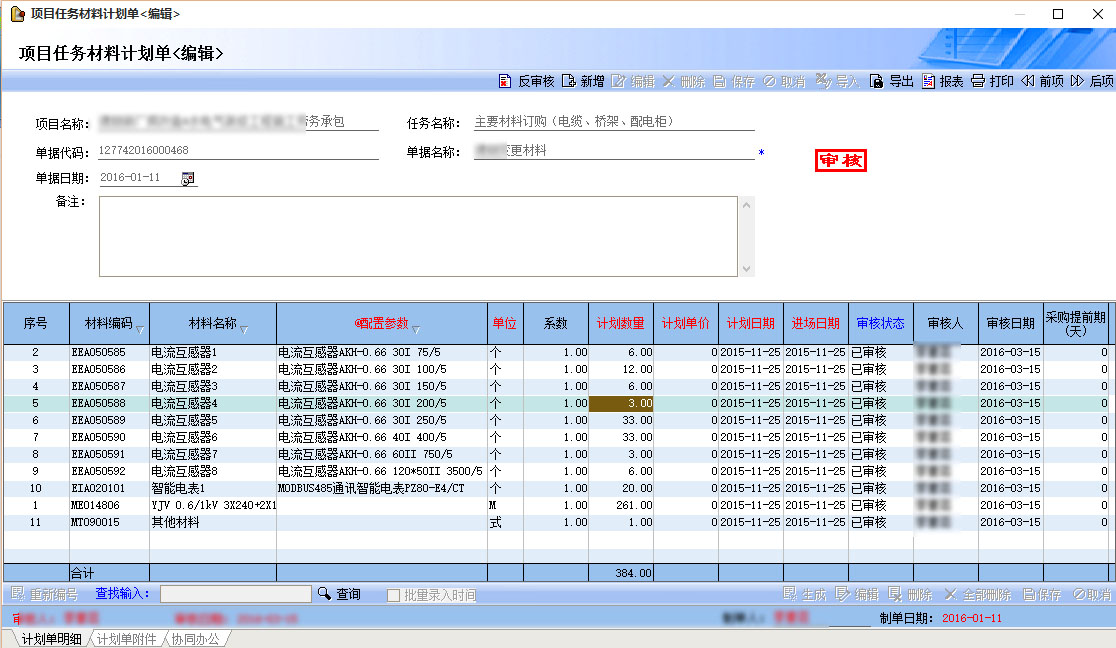Click the 计划数量 column header
This screenshot has height=648, width=1116.
click(x=621, y=323)
